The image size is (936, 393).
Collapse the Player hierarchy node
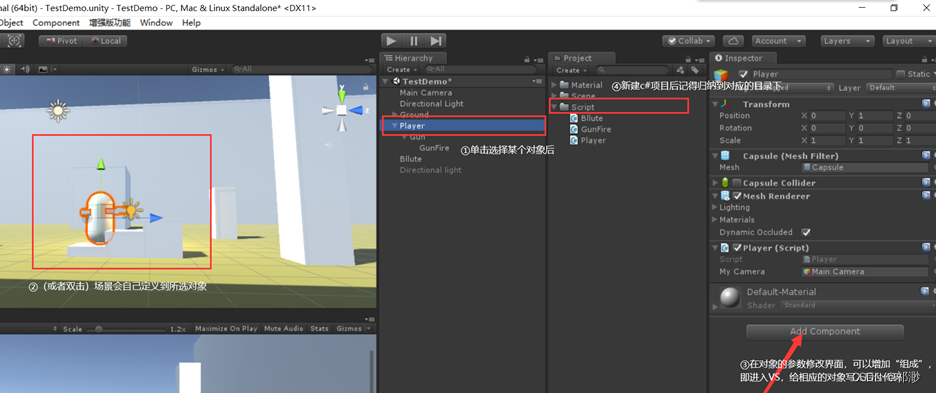tap(394, 125)
